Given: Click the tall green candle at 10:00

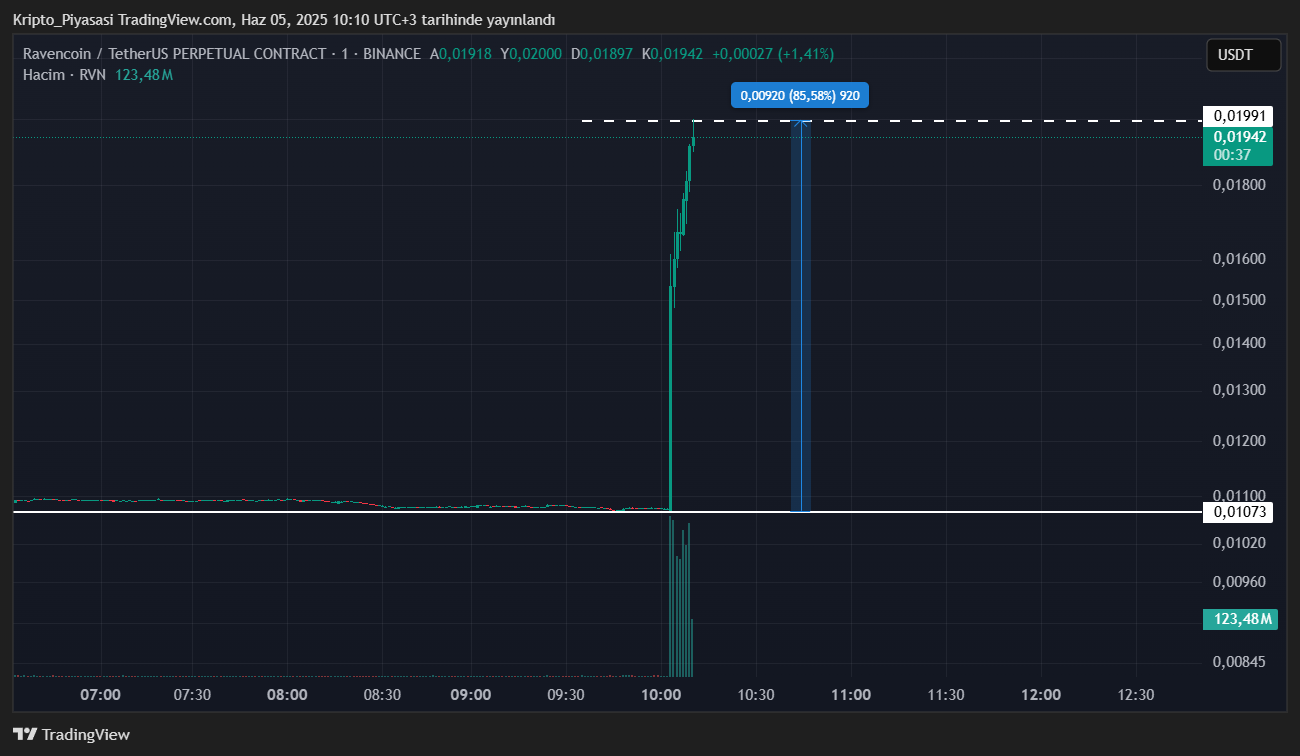Looking at the screenshot, I should 670,400.
